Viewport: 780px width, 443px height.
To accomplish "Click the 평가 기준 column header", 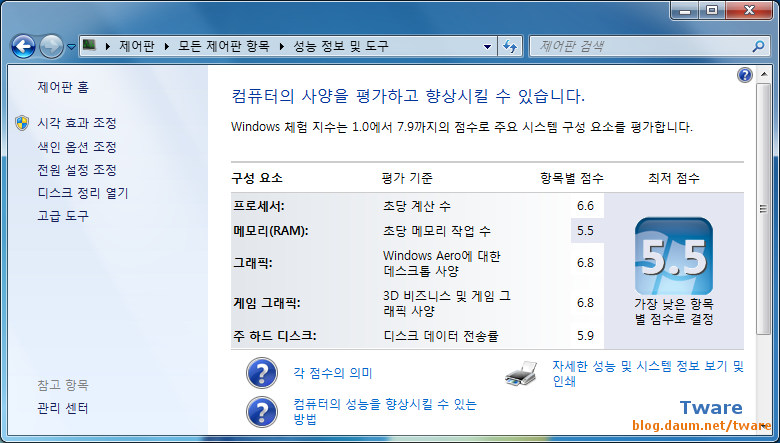I will [407, 178].
